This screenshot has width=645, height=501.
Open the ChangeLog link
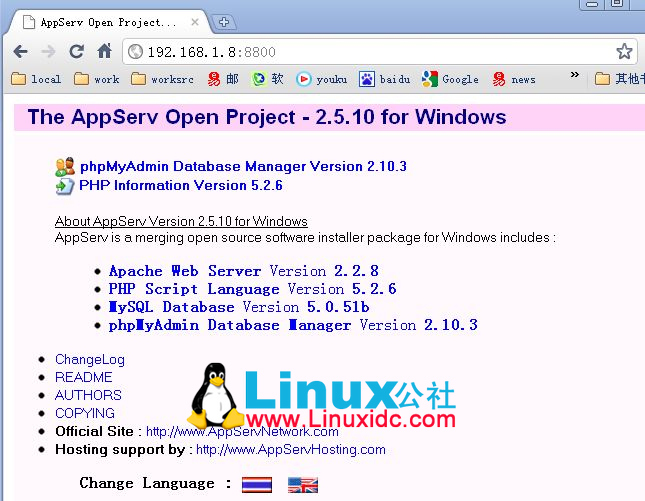click(90, 360)
